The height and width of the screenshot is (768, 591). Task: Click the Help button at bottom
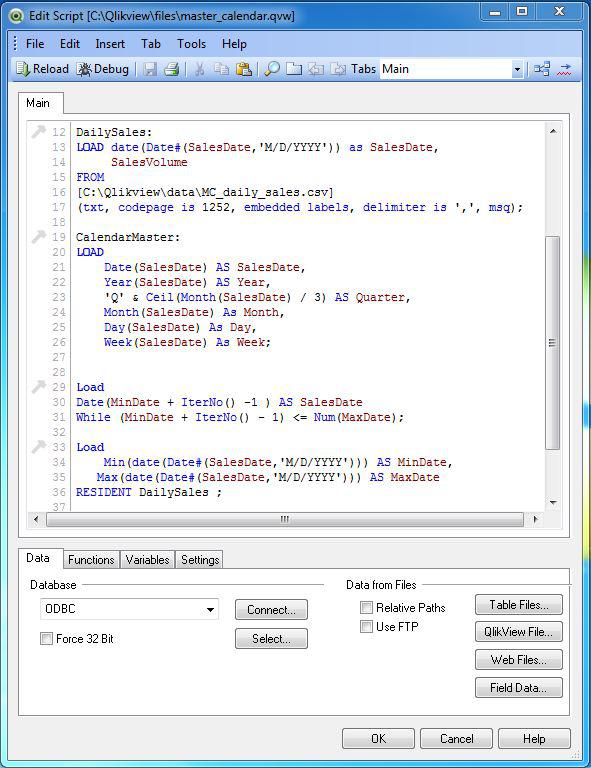point(534,739)
